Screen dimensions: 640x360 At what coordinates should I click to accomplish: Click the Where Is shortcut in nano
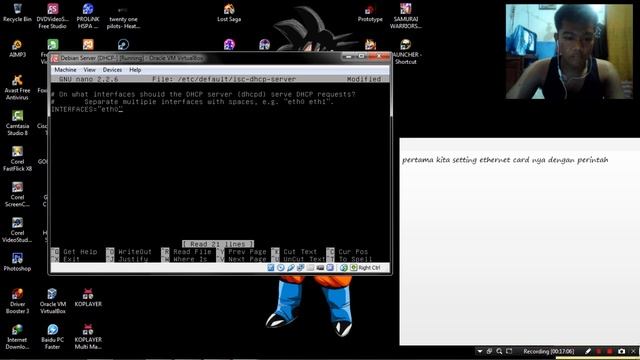tap(185, 259)
